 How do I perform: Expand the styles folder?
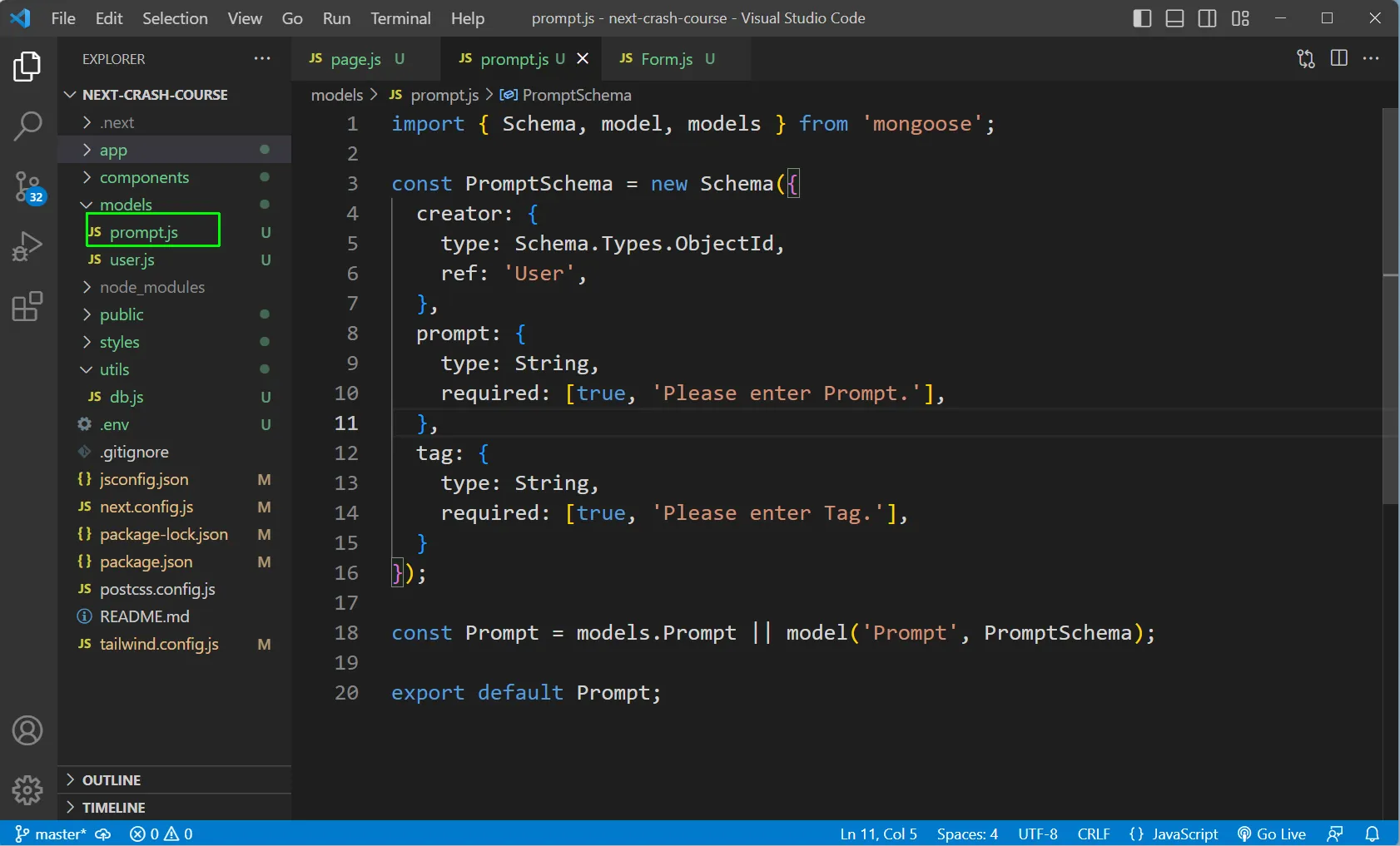(175, 342)
